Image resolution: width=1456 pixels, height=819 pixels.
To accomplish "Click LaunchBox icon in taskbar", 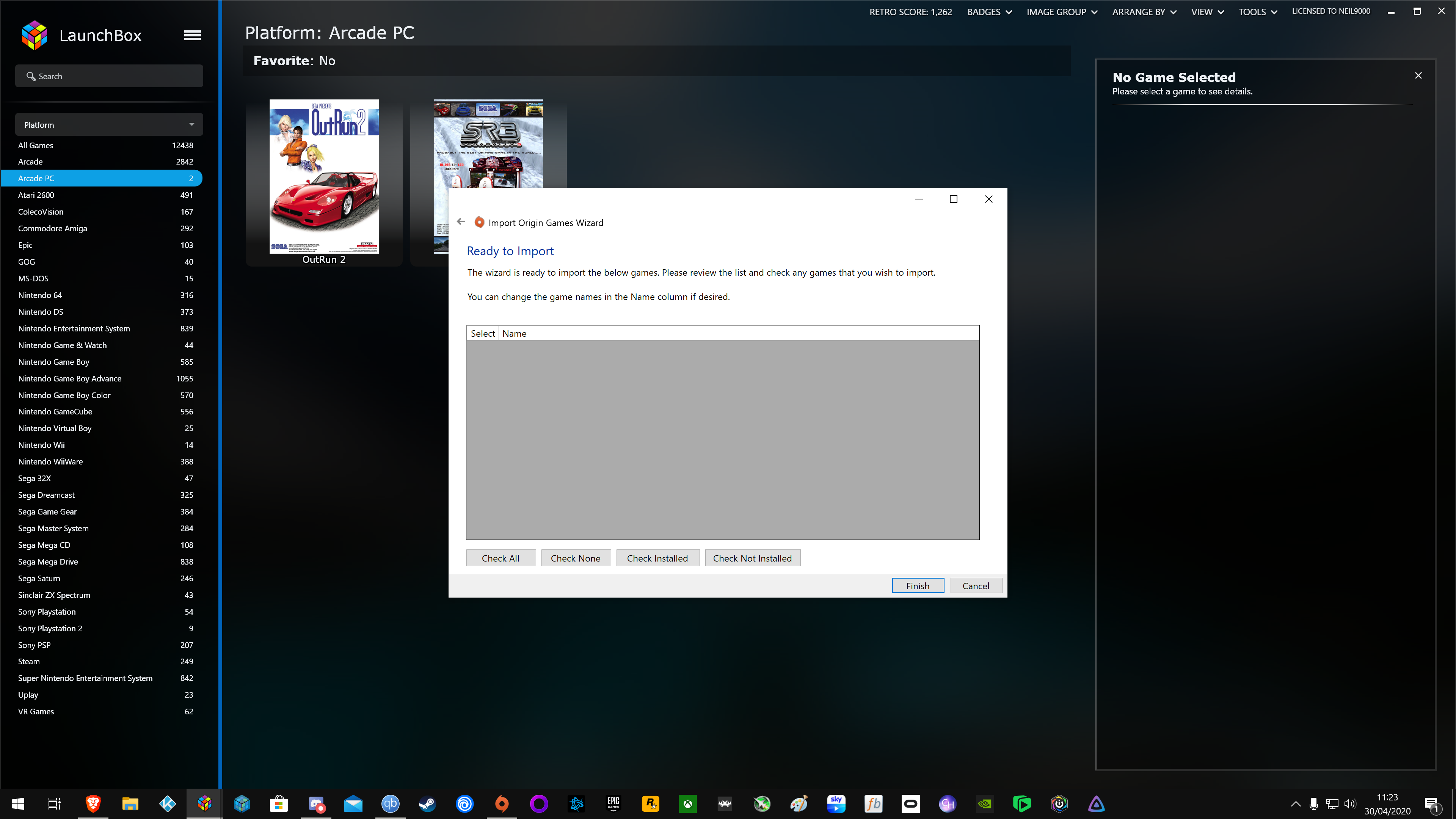I will click(x=205, y=804).
